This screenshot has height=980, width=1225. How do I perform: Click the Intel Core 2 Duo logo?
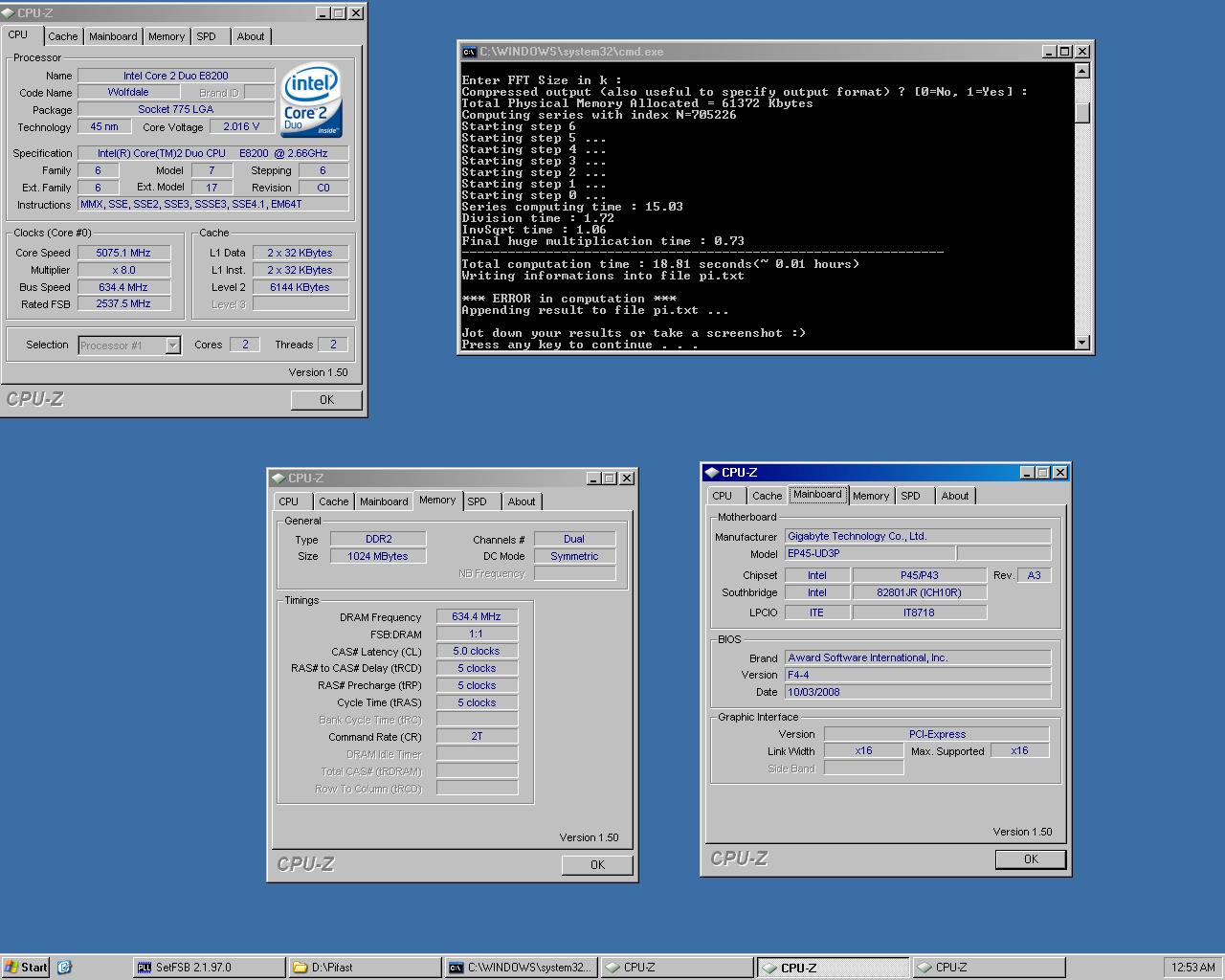coord(312,101)
